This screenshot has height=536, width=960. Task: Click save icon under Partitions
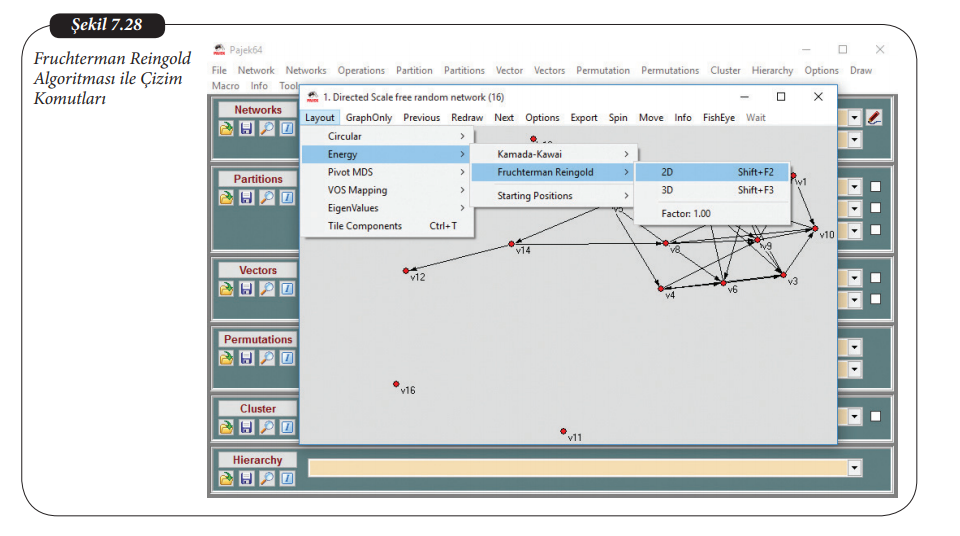[x=246, y=197]
